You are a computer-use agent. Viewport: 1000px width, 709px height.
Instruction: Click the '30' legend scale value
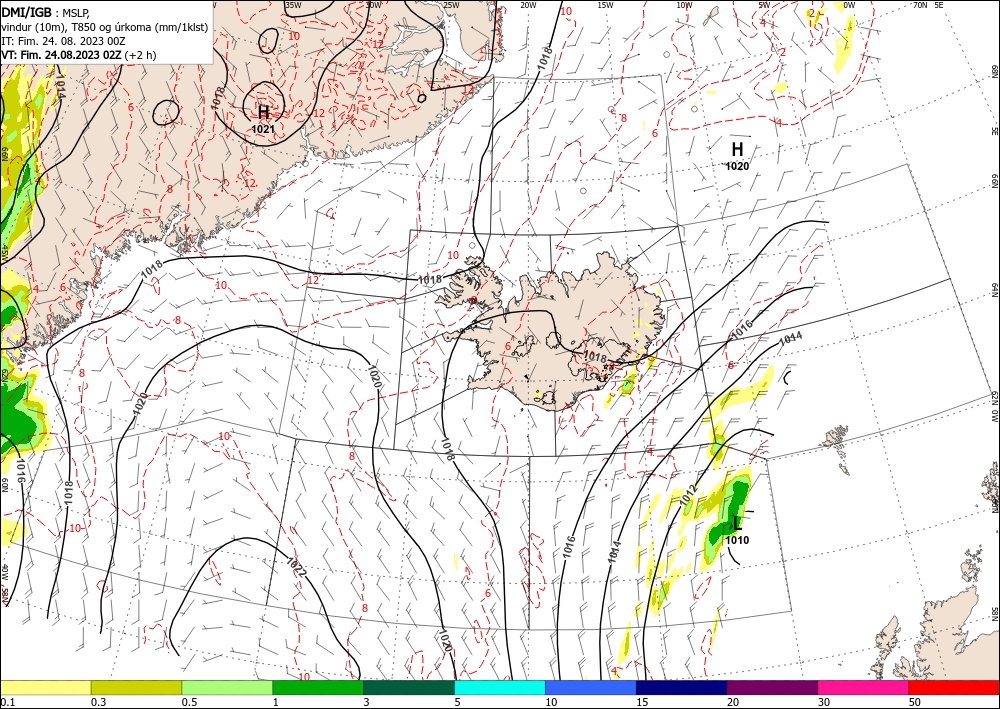[825, 702]
